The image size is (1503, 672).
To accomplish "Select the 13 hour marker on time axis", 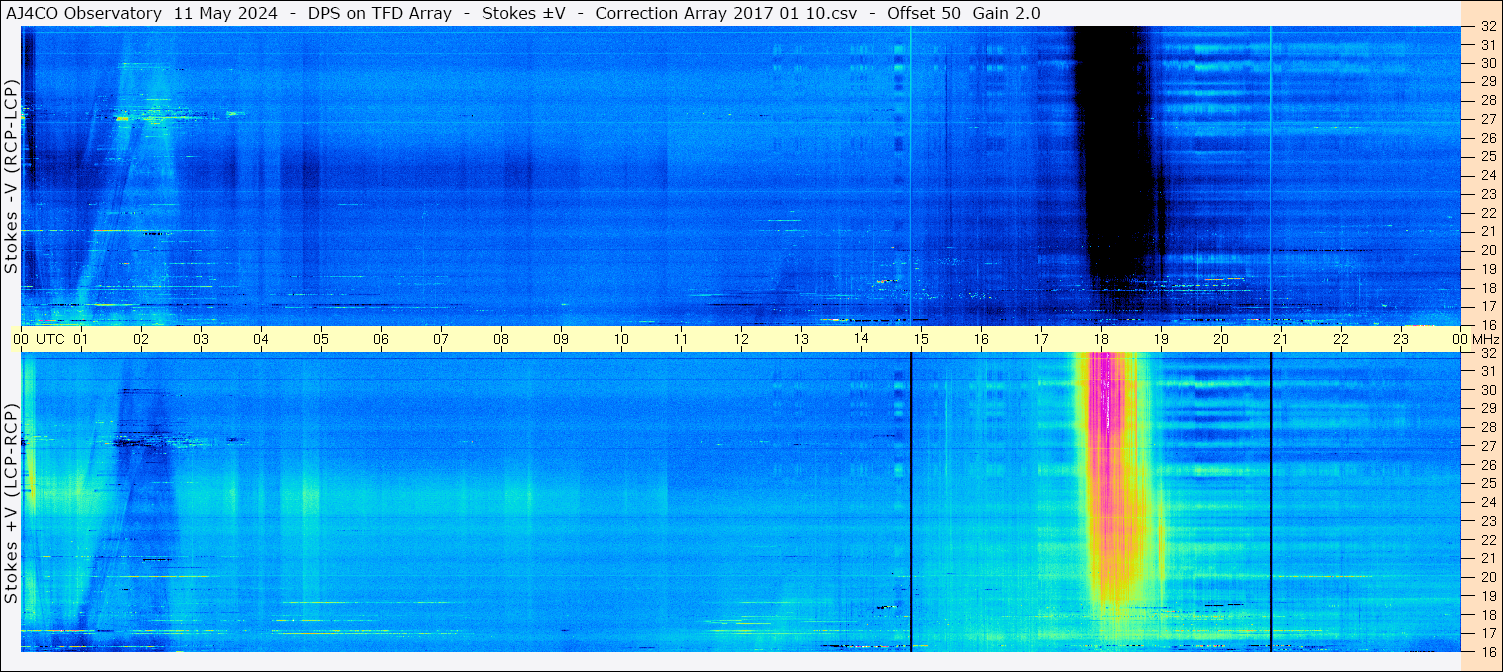I will [801, 340].
